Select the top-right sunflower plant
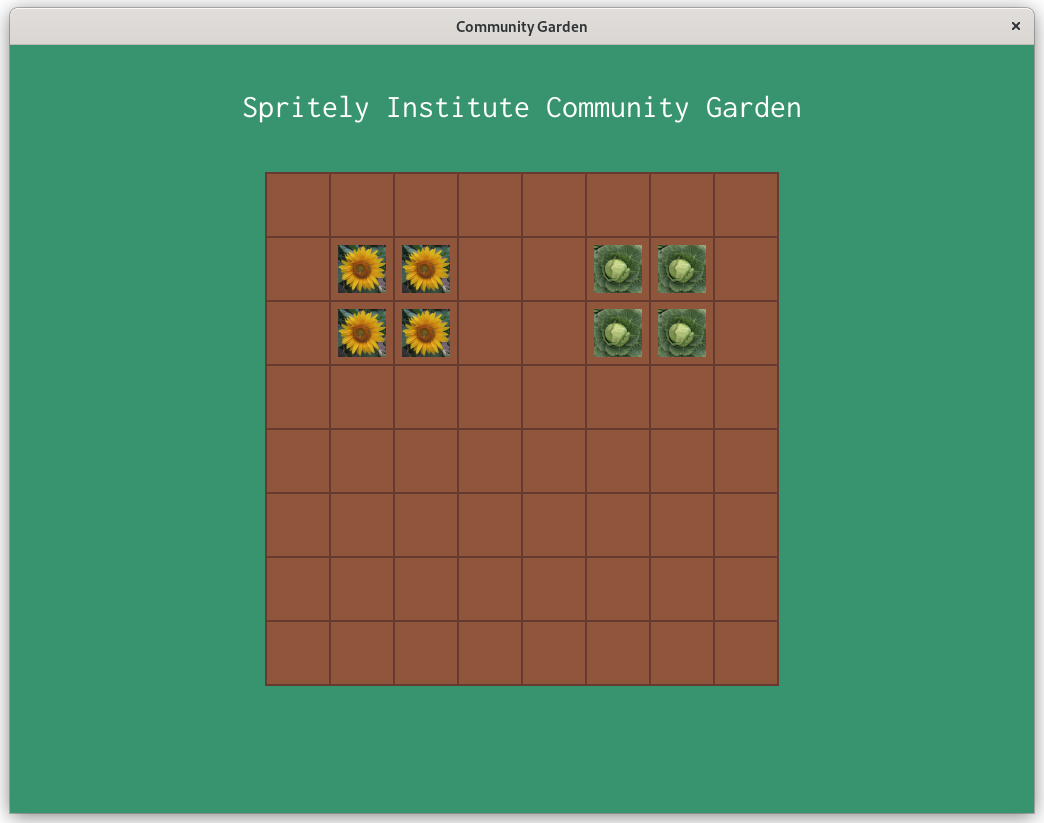This screenshot has height=823, width=1044. pyautogui.click(x=426, y=269)
